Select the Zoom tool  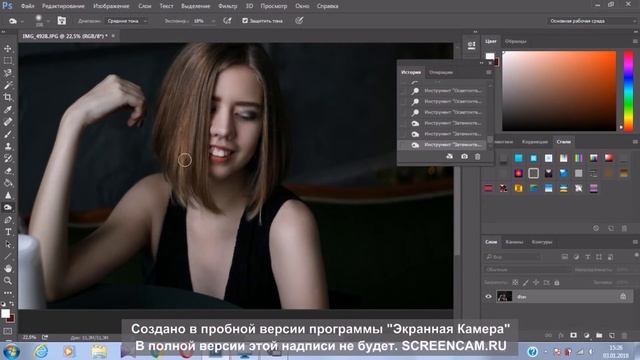click(x=8, y=280)
